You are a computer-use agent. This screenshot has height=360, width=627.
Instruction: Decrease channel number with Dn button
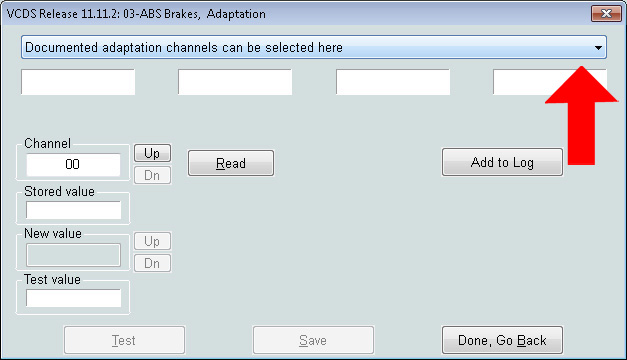point(152,175)
